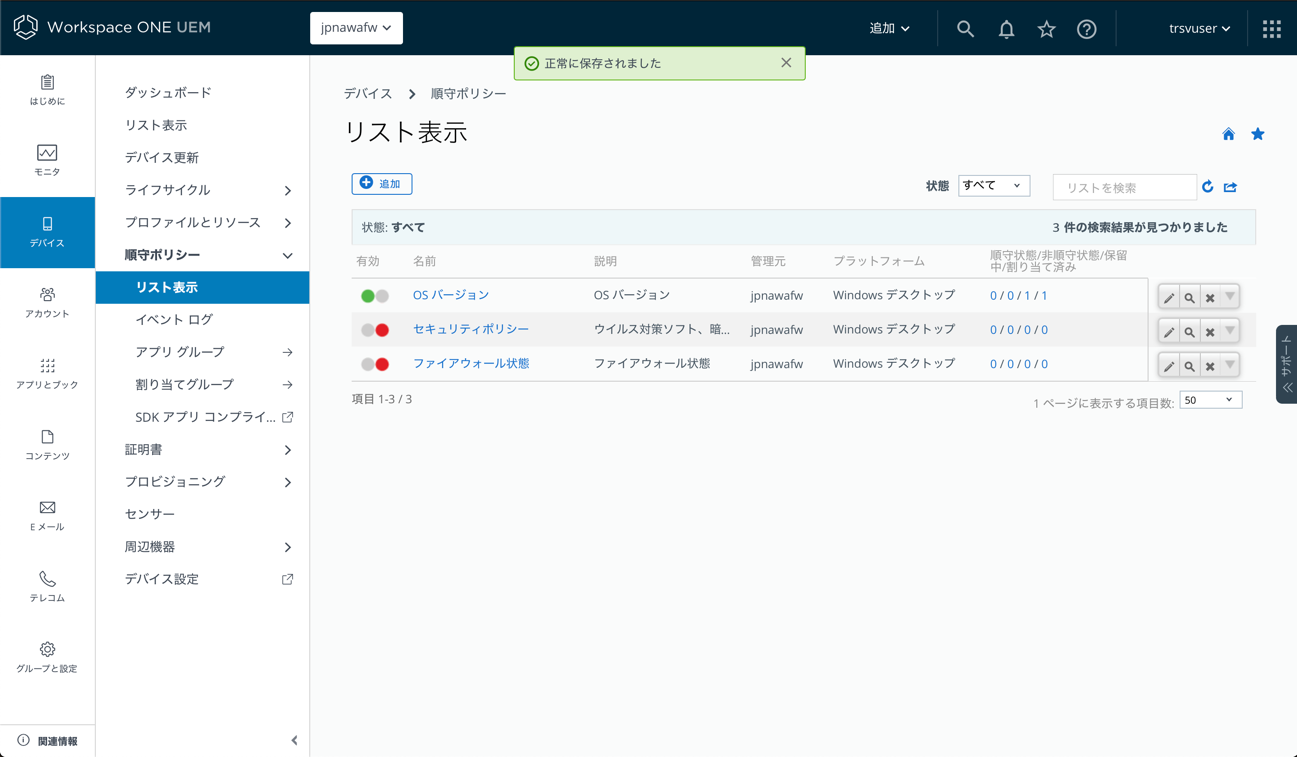
Task: Open グループと設定 gear section
Action: pyautogui.click(x=47, y=658)
